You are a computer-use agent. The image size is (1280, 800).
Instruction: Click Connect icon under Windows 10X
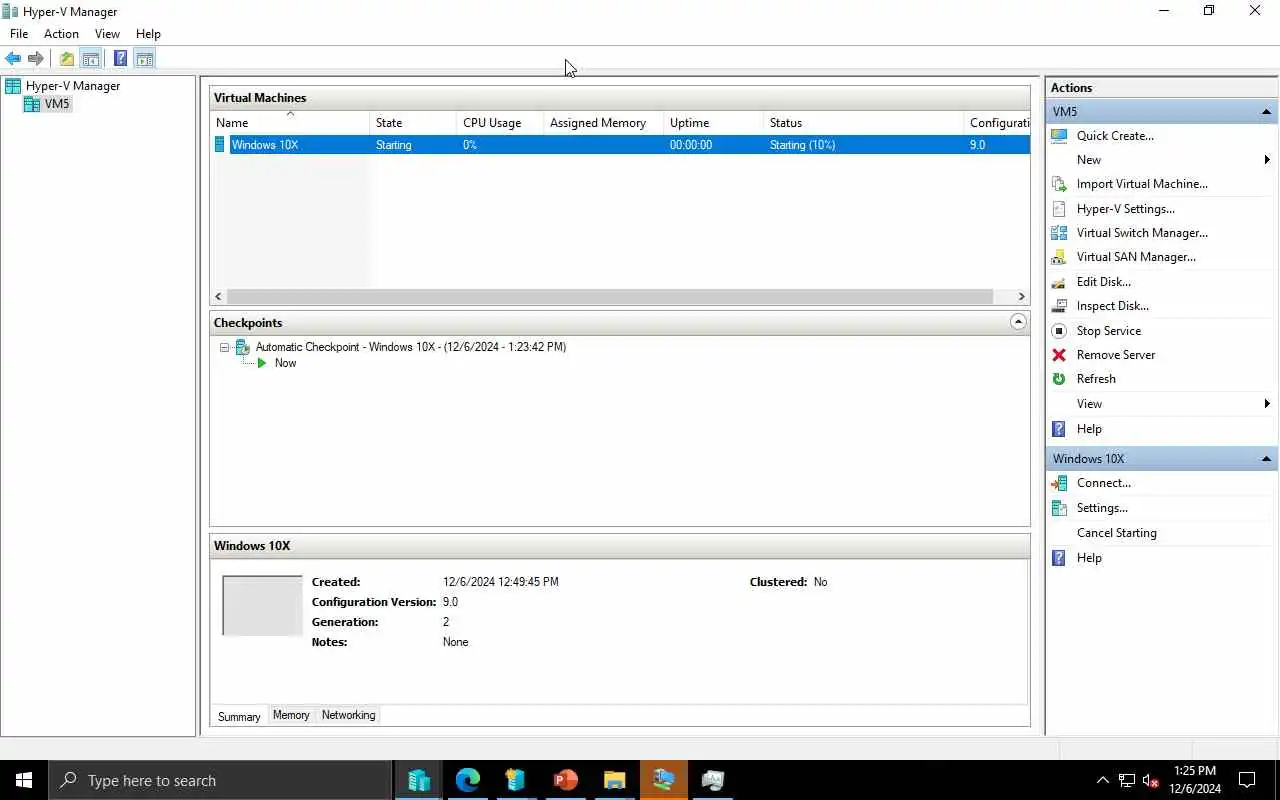tap(1059, 483)
